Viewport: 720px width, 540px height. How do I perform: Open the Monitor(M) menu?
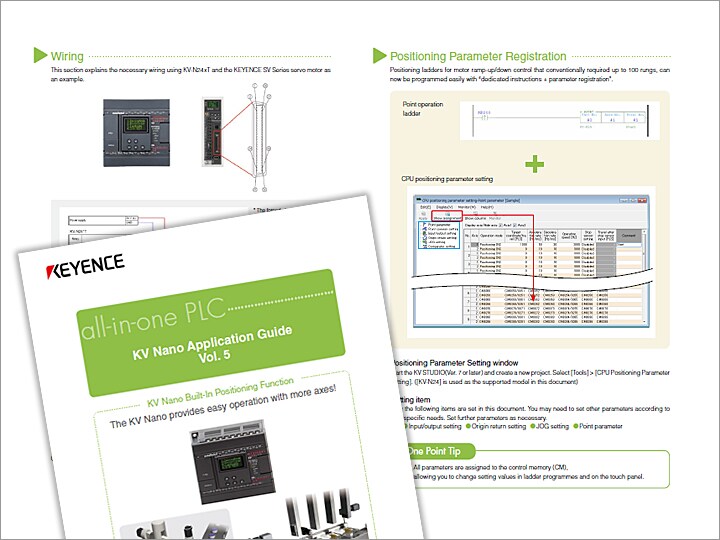point(467,207)
